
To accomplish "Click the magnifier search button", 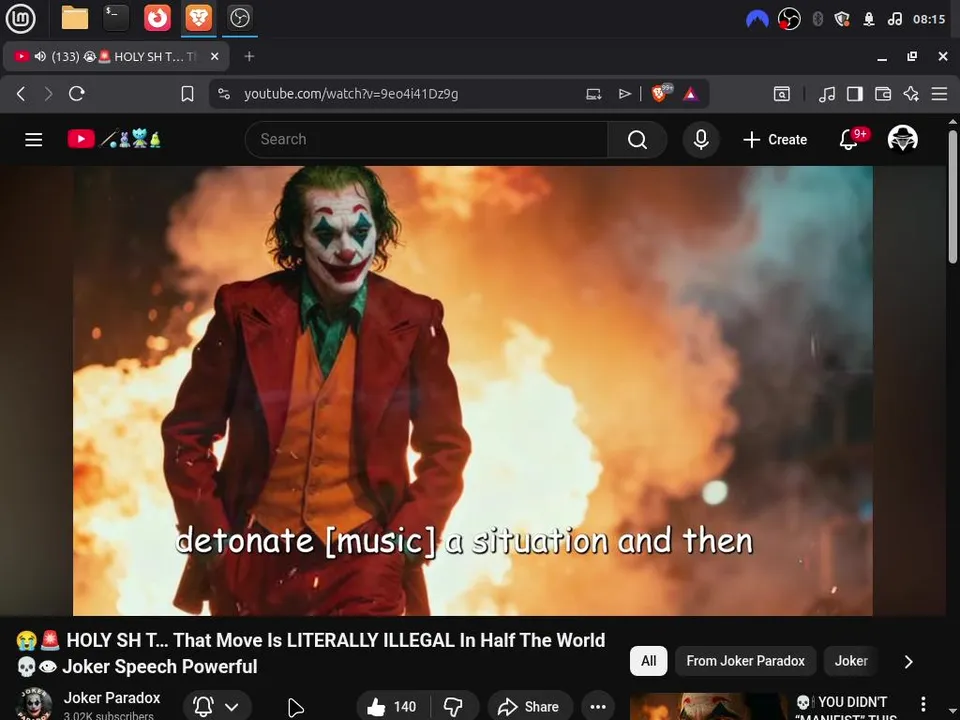I will coord(637,140).
